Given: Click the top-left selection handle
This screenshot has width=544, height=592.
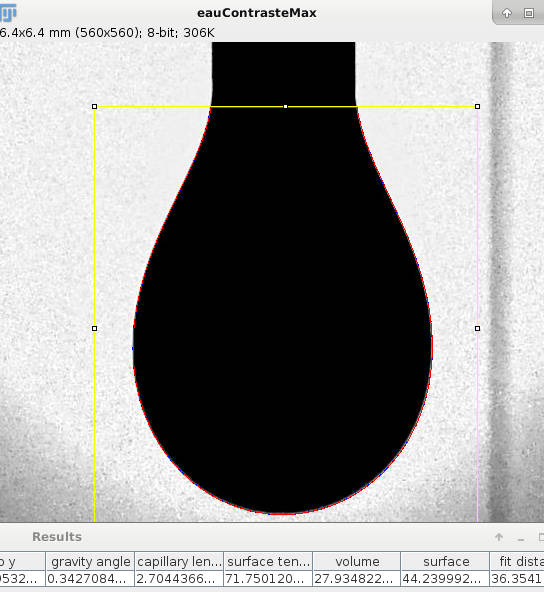Looking at the screenshot, I should [x=94, y=107].
